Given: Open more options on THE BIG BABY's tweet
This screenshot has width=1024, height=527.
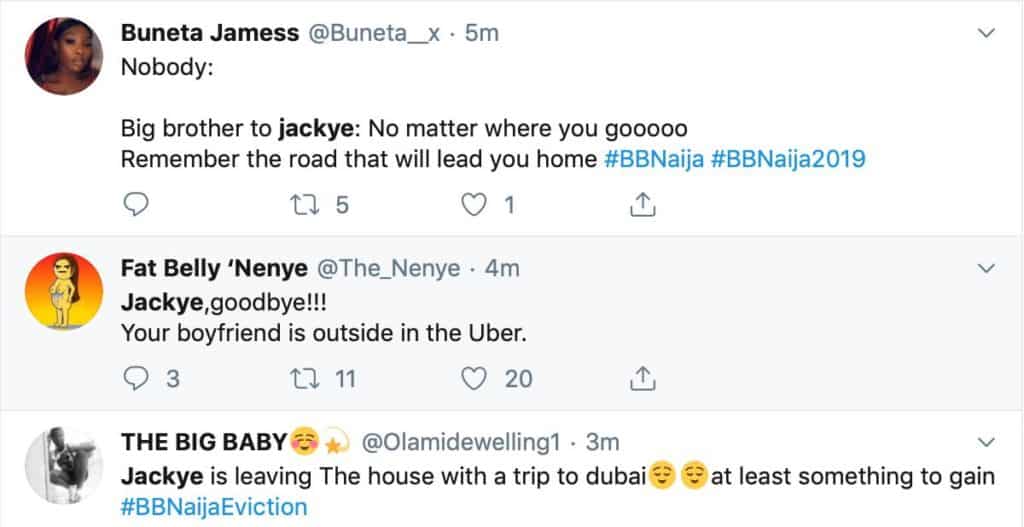Looking at the screenshot, I should tap(986, 441).
